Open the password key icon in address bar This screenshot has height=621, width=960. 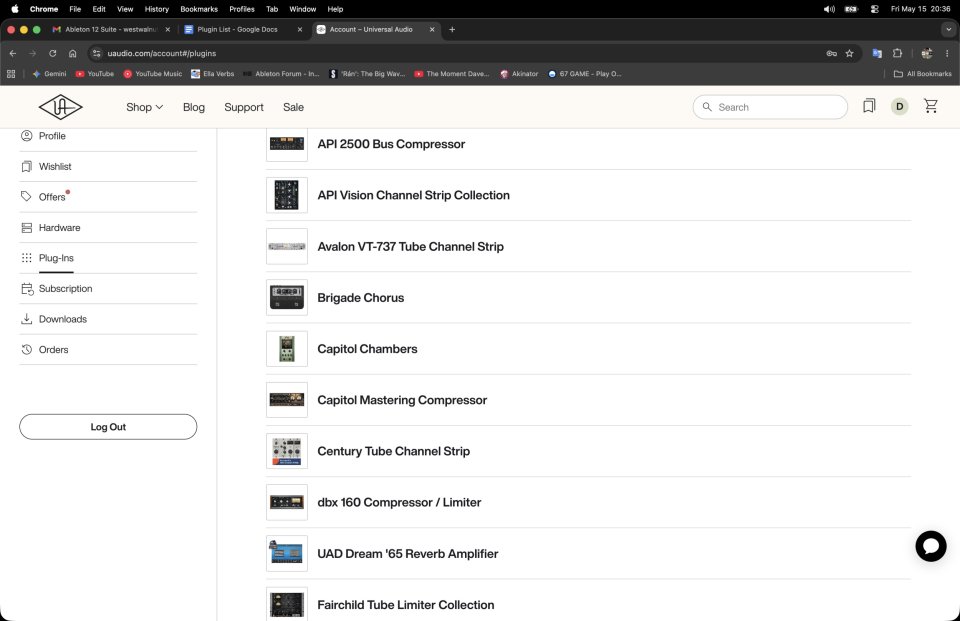831,53
